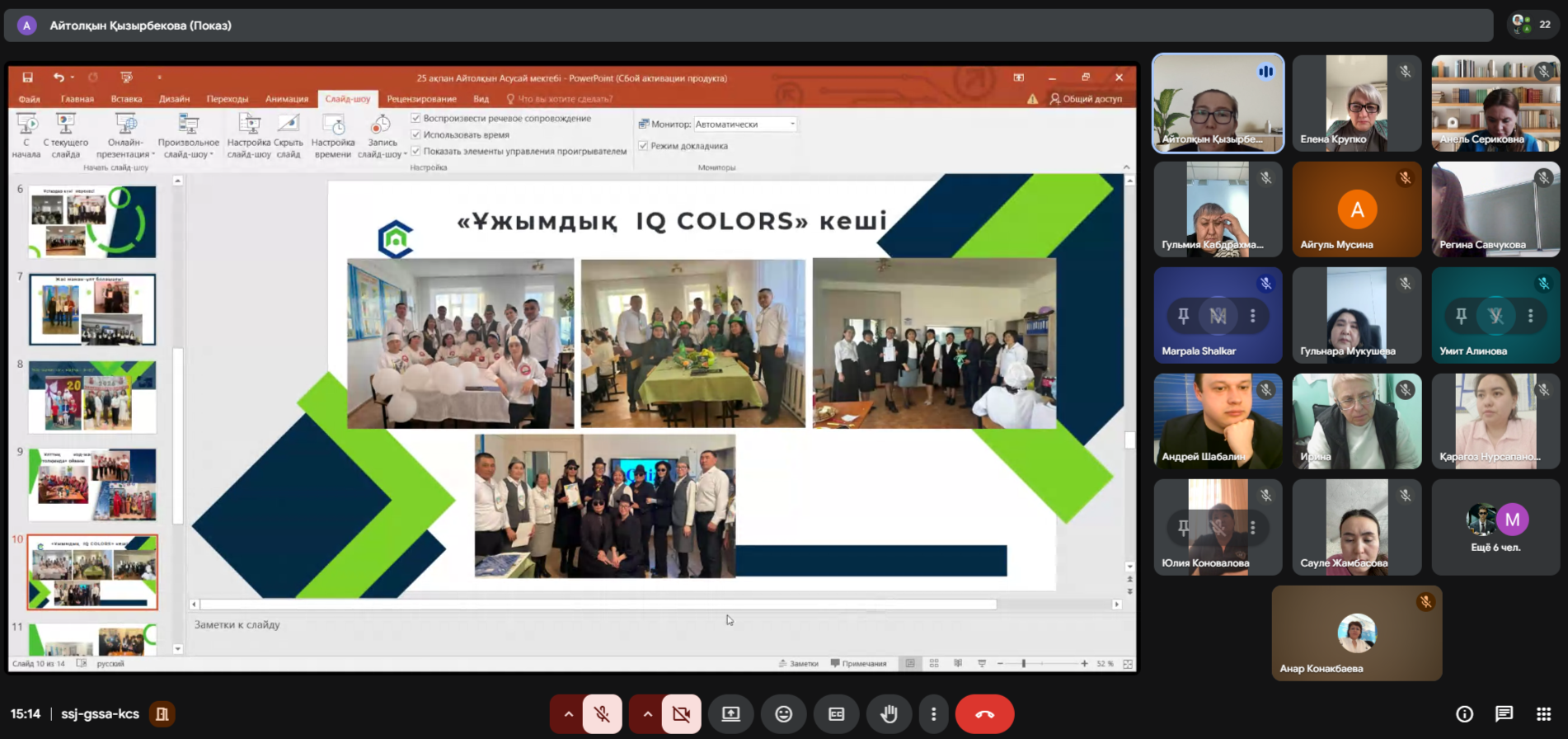Raise hand in the meeting
Image resolution: width=1568 pixels, height=739 pixels.
pos(889,714)
